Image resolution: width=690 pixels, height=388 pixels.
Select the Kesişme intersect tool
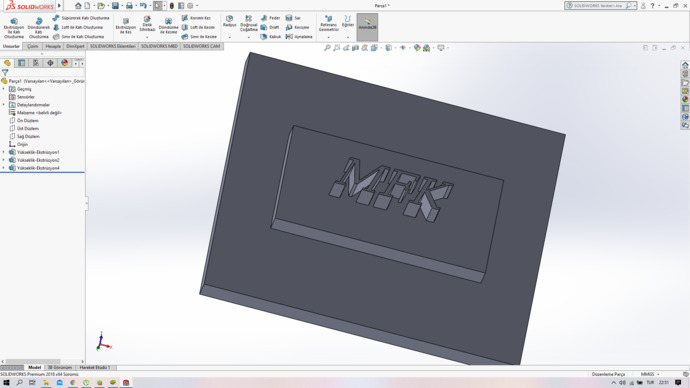[297, 27]
